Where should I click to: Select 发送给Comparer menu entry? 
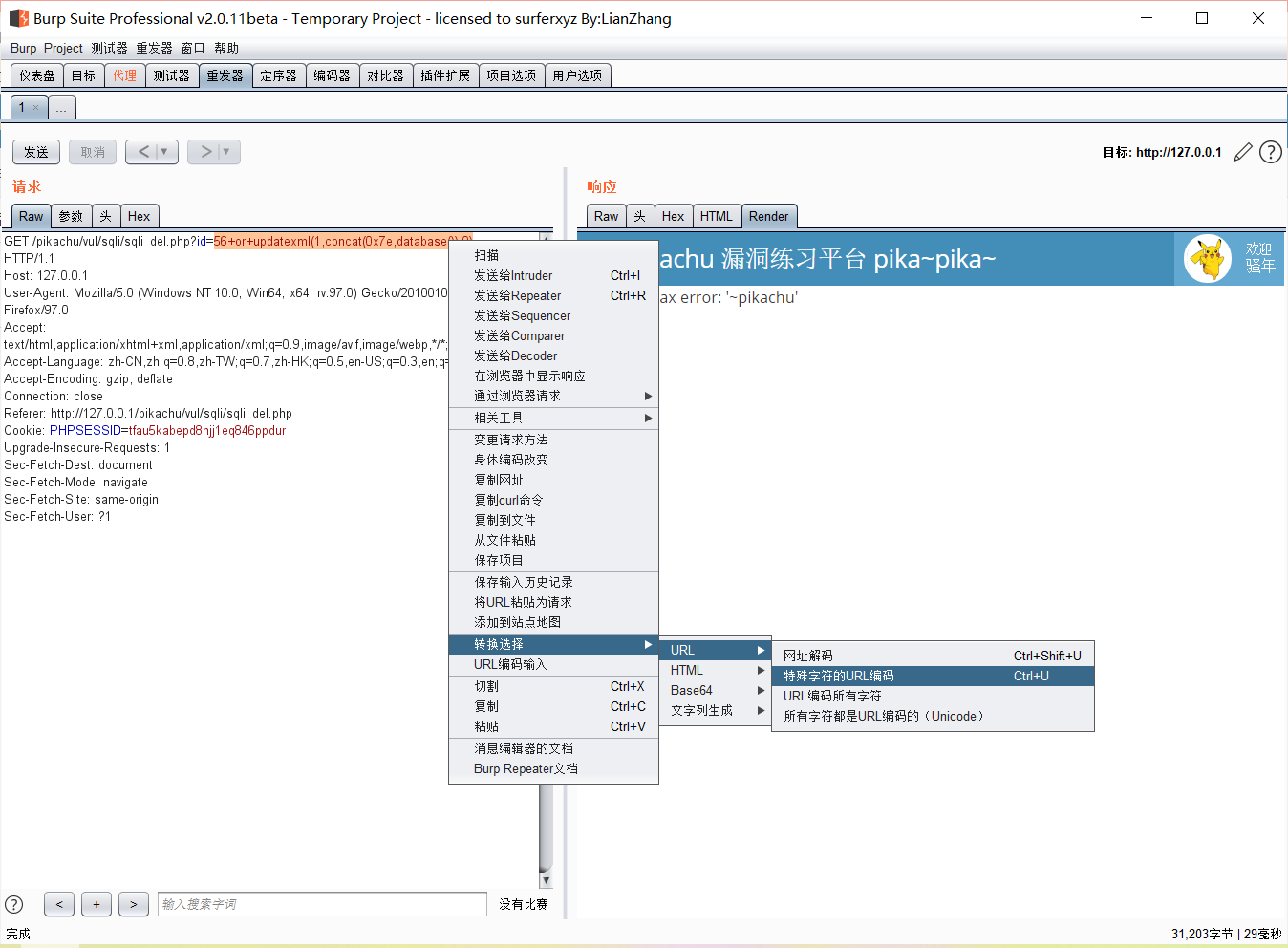[553, 335]
